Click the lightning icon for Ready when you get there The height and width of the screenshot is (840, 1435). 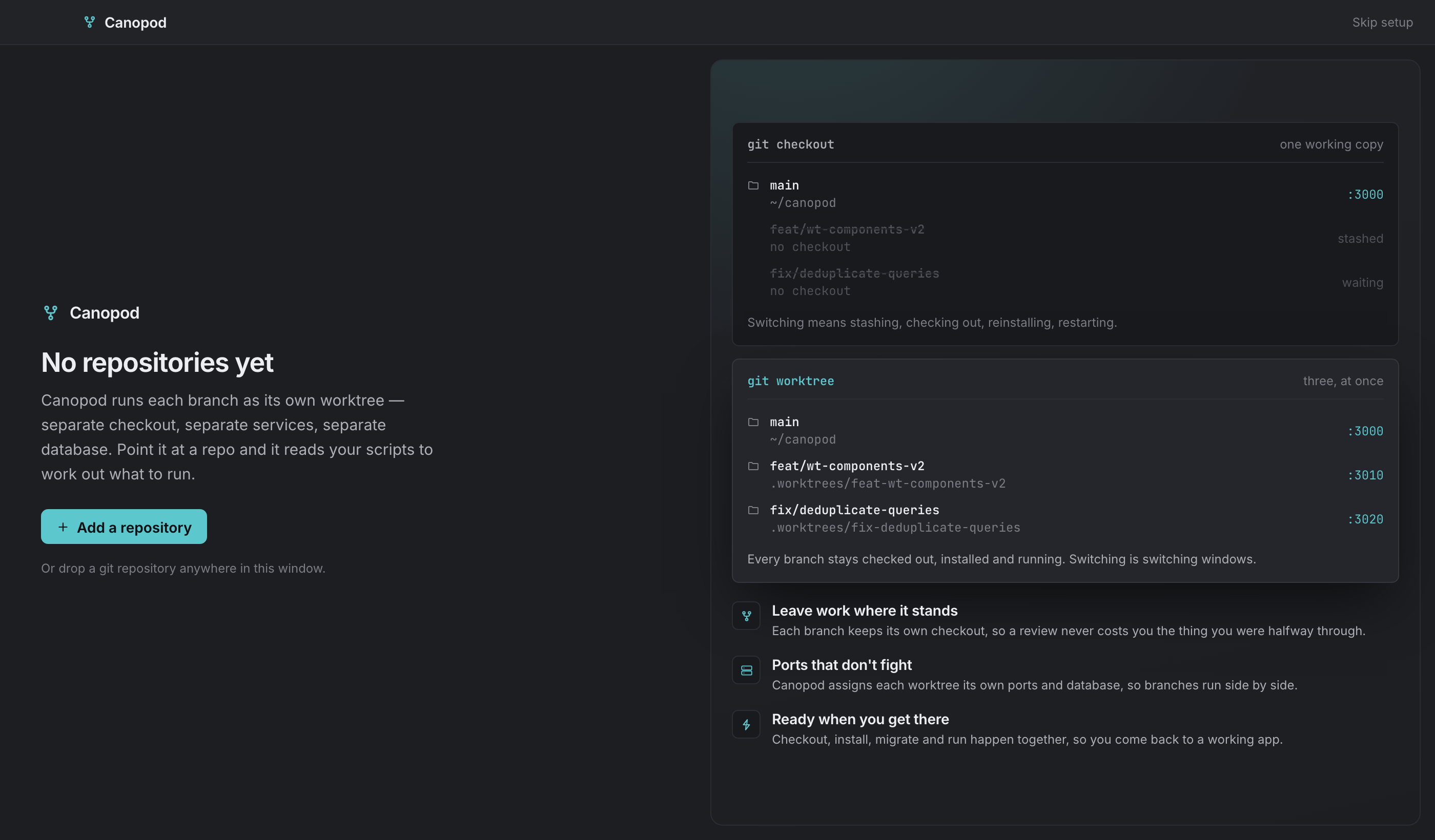(x=746, y=724)
